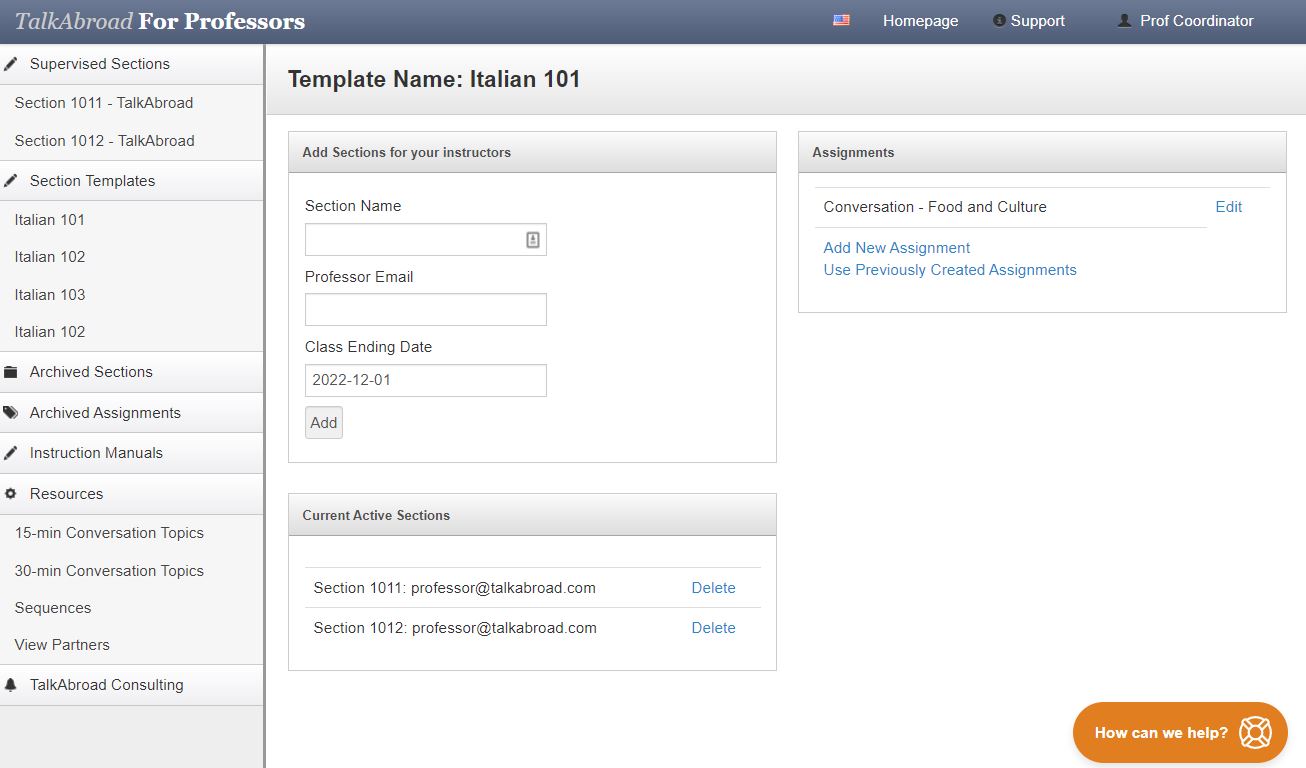Click the Add New Assignment link
Screen dimensions: 1306x768
pyautogui.click(x=897, y=248)
